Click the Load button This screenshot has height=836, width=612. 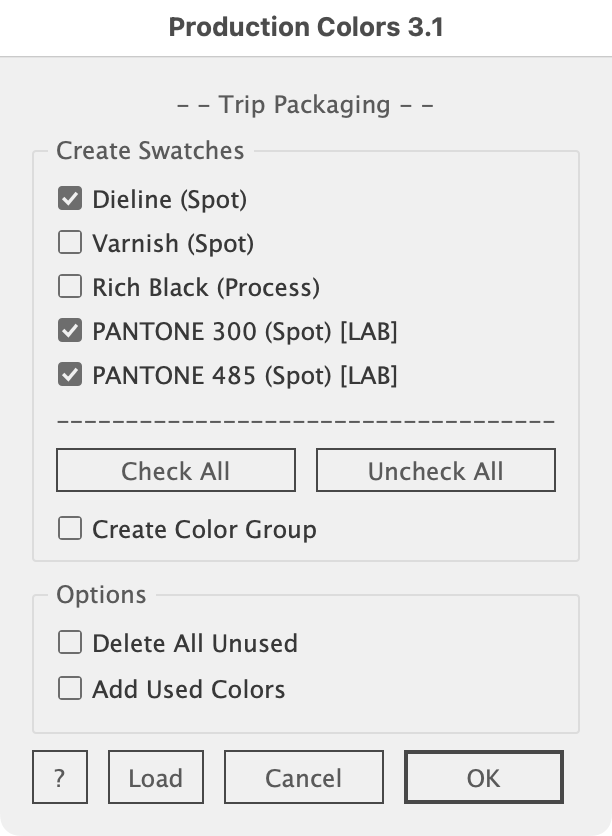(x=155, y=778)
